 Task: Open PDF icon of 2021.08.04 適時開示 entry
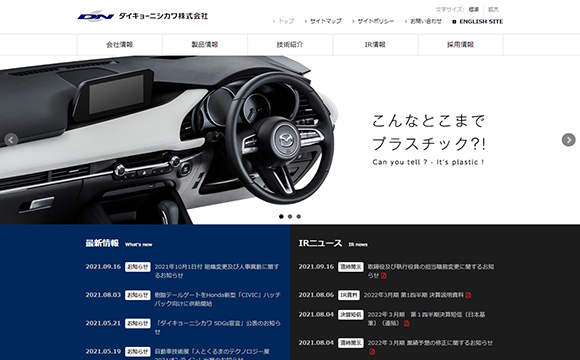[372, 351]
